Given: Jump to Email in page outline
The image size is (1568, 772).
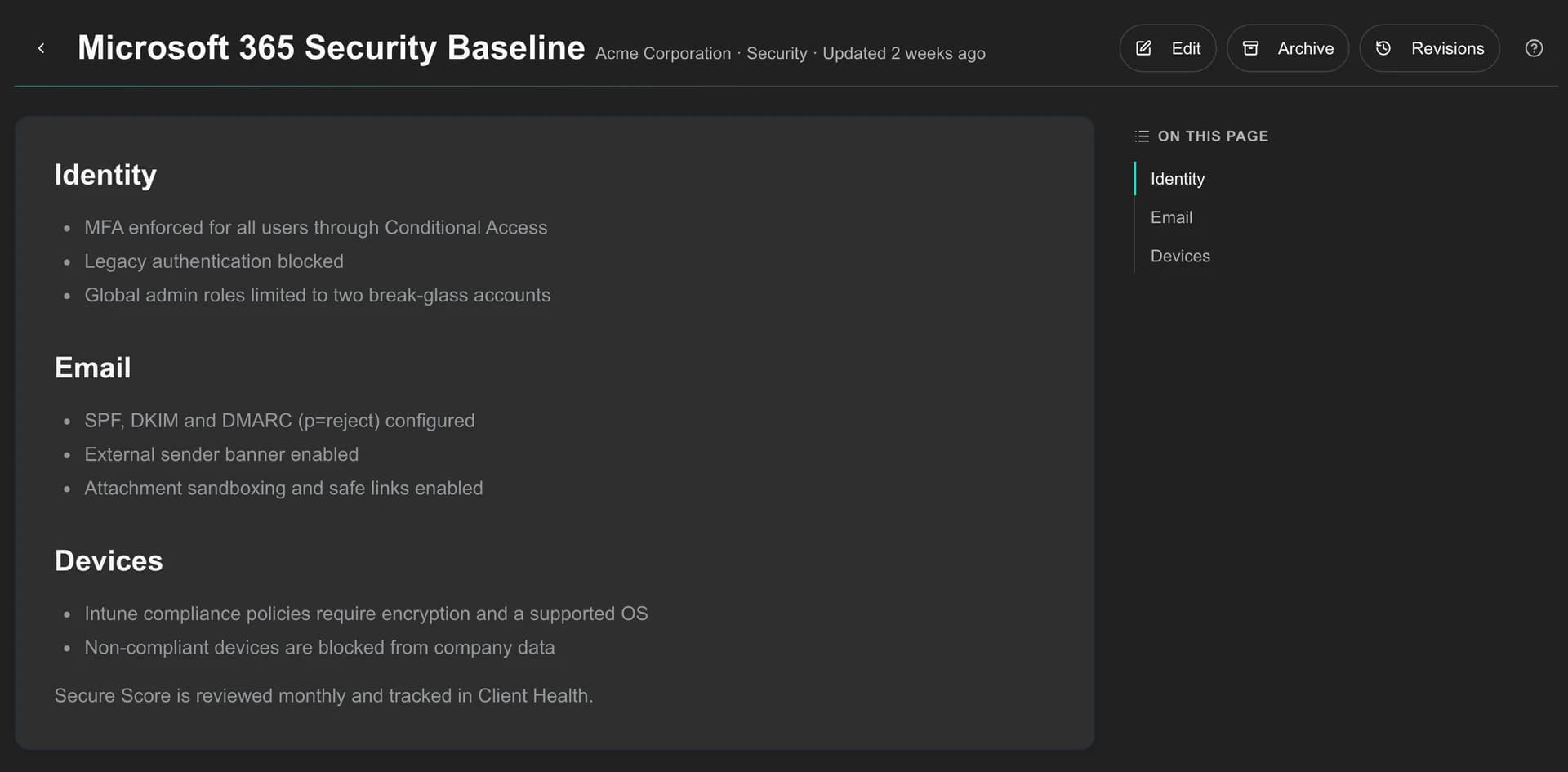Looking at the screenshot, I should [1171, 217].
